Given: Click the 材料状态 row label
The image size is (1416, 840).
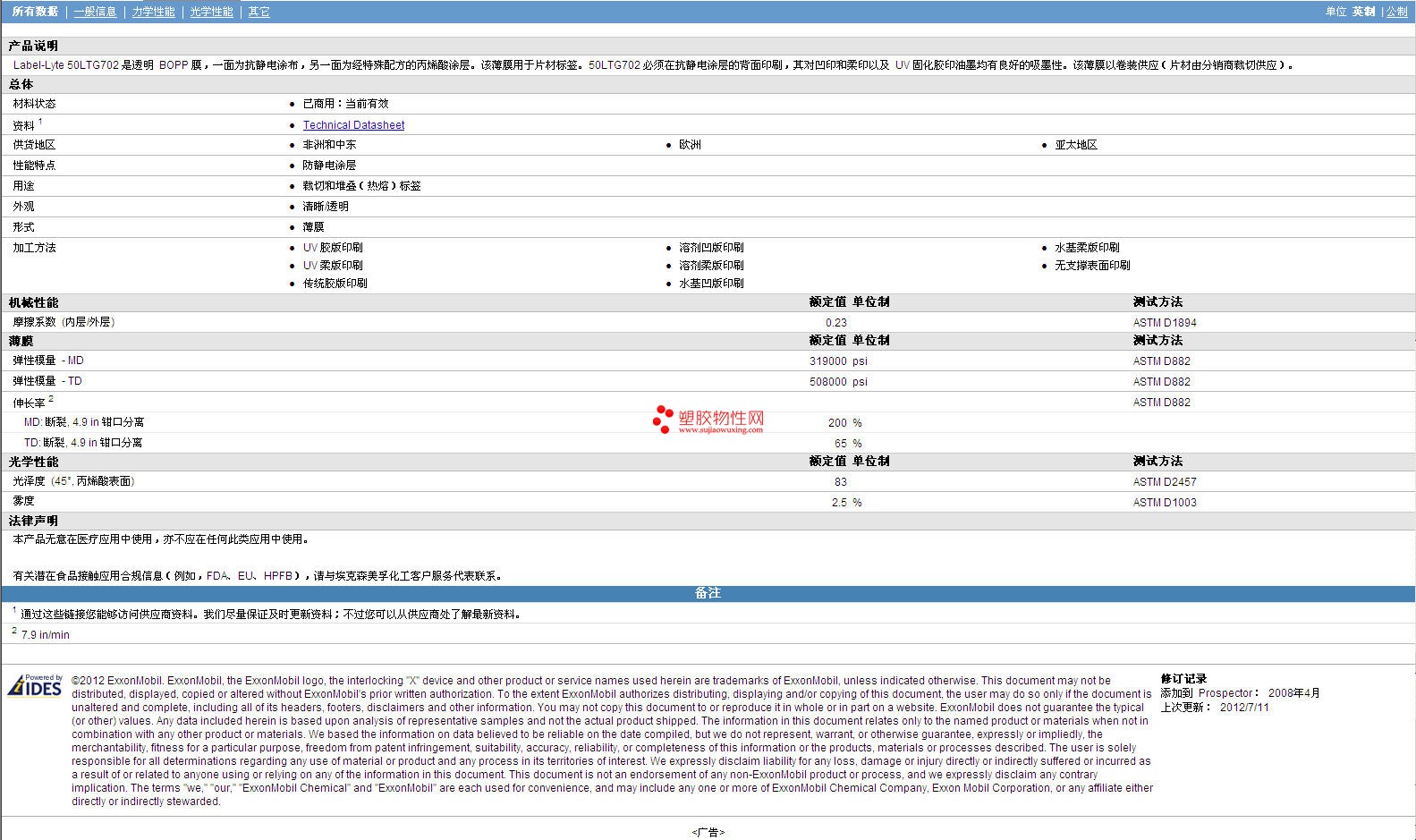Looking at the screenshot, I should coord(34,104).
